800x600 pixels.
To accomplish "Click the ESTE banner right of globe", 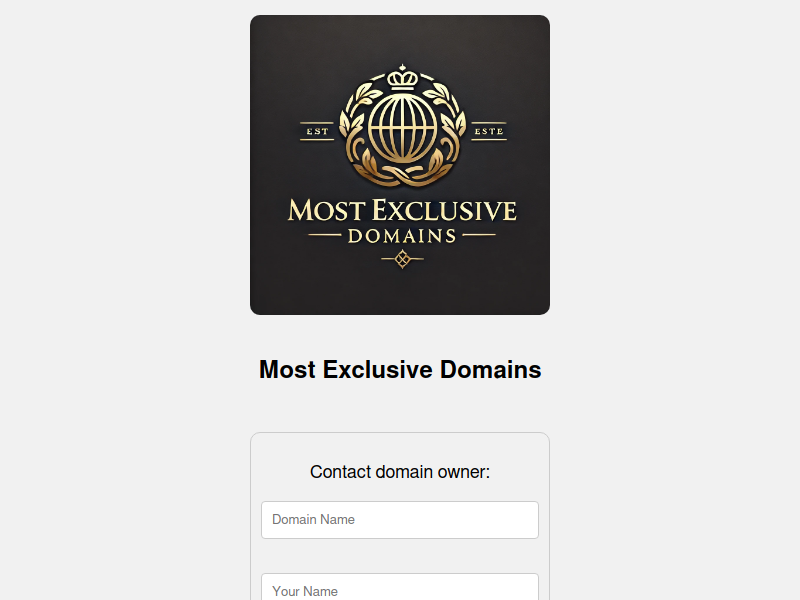I will pos(489,132).
